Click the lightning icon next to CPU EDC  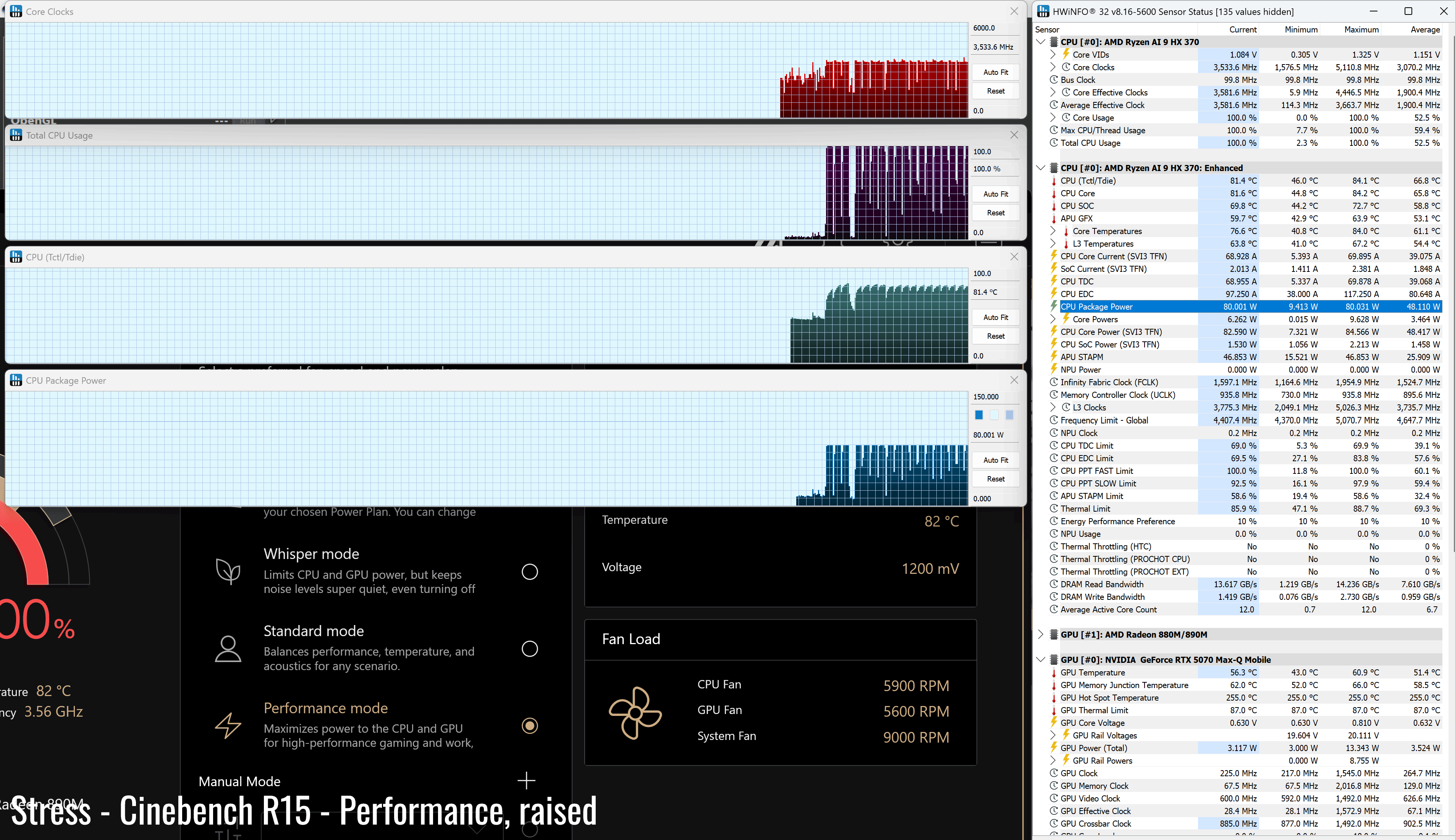pyautogui.click(x=1054, y=294)
